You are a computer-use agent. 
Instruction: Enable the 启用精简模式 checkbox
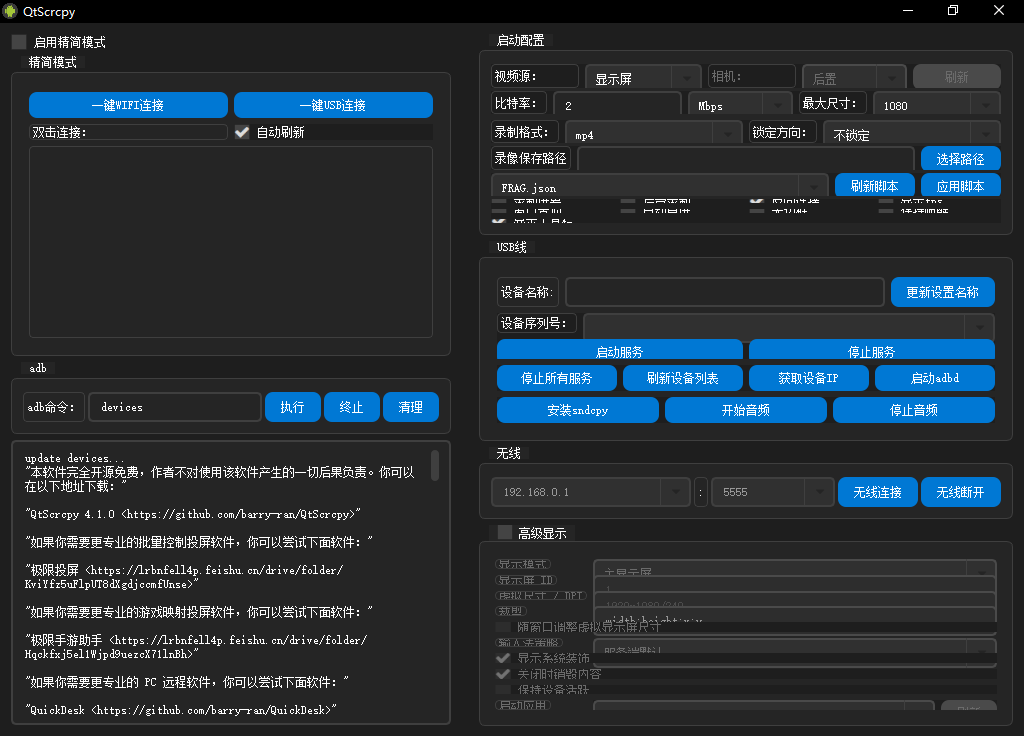(19, 42)
